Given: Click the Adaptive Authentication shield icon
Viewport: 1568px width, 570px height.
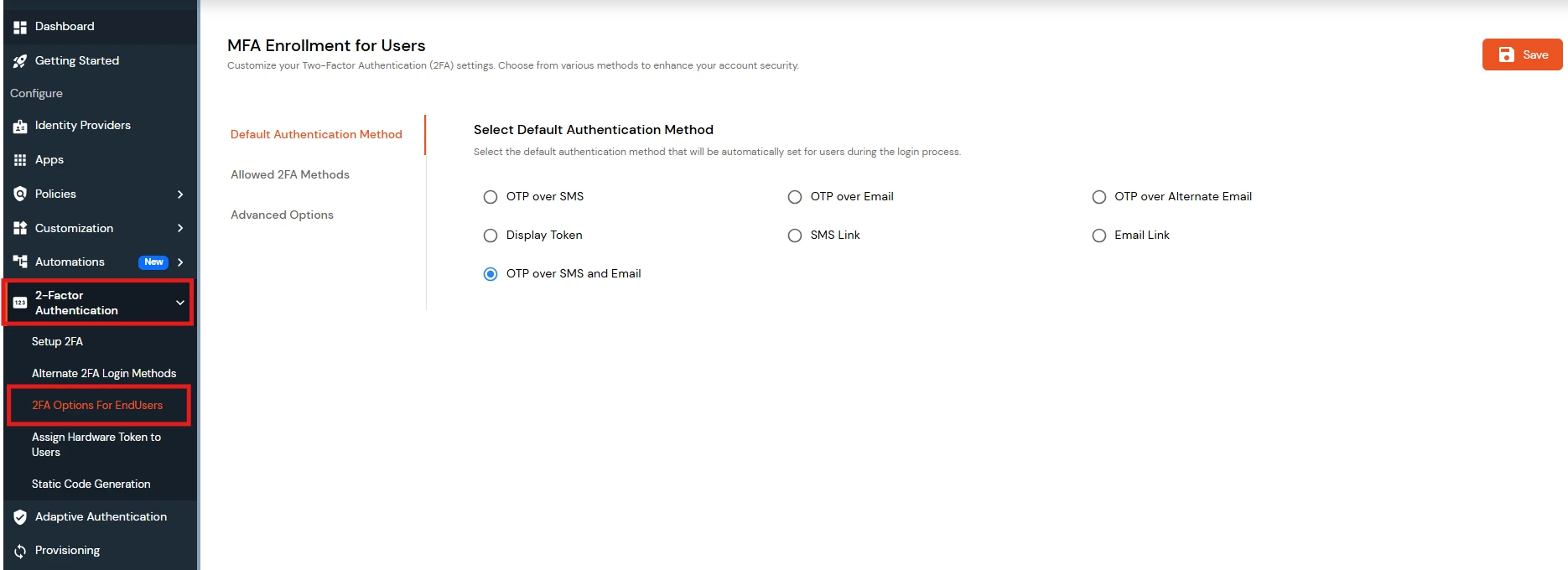Looking at the screenshot, I should pyautogui.click(x=19, y=516).
